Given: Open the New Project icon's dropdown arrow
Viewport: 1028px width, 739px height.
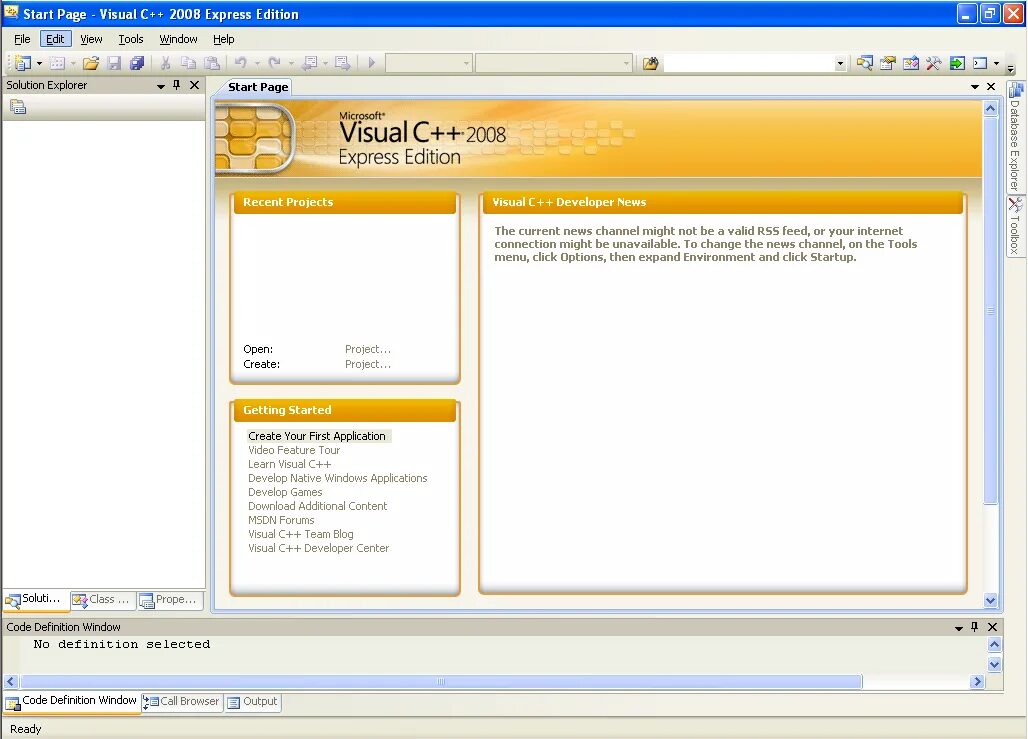Looking at the screenshot, I should 39,64.
